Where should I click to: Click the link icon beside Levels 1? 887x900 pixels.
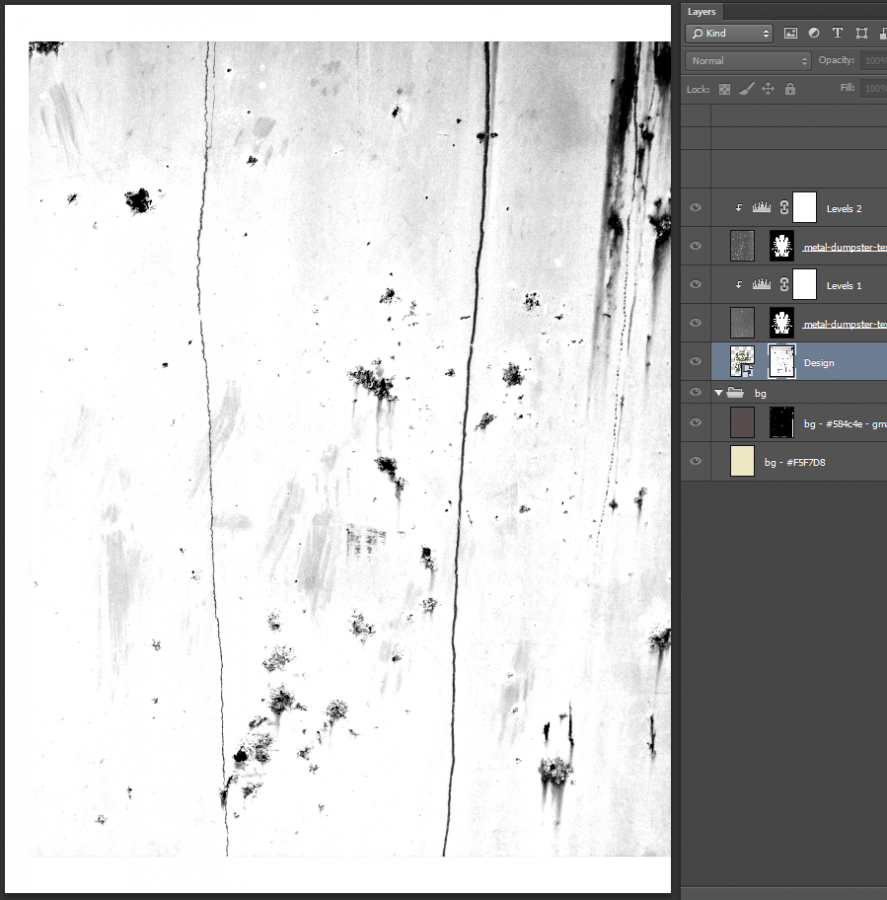tap(783, 284)
